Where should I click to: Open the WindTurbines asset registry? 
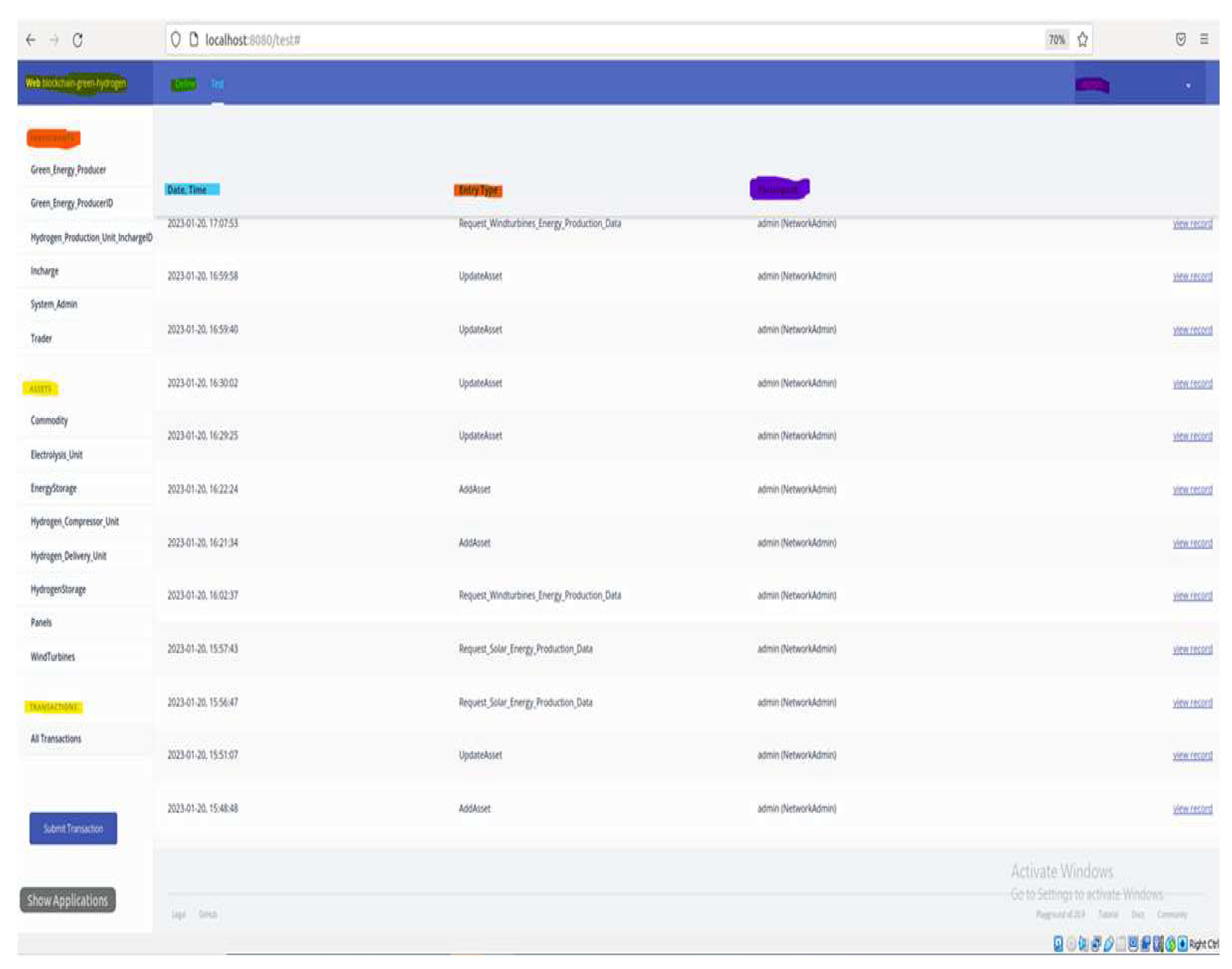click(53, 657)
